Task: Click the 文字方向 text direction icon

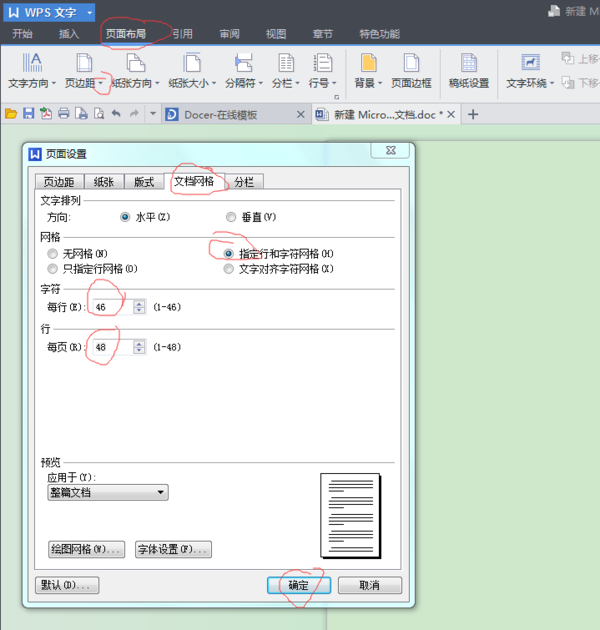Action: point(32,63)
